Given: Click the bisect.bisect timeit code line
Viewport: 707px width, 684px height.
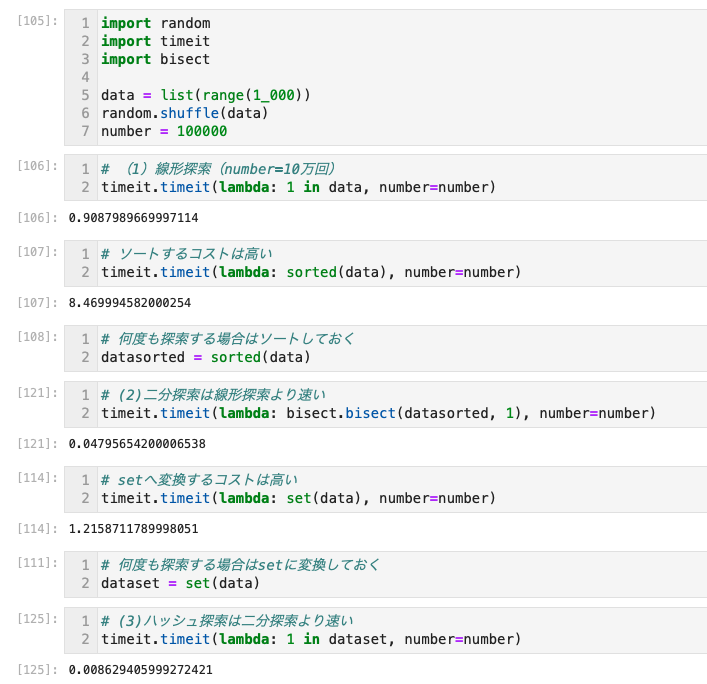Looking at the screenshot, I should coord(378,413).
